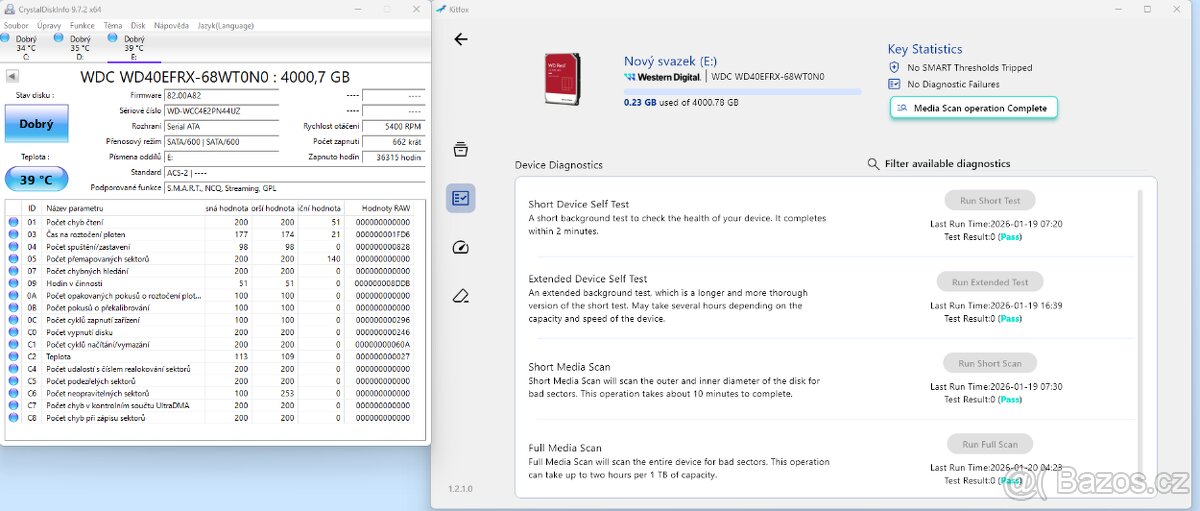Open the Soubor menu
The height and width of the screenshot is (511, 1200).
tap(16, 25)
